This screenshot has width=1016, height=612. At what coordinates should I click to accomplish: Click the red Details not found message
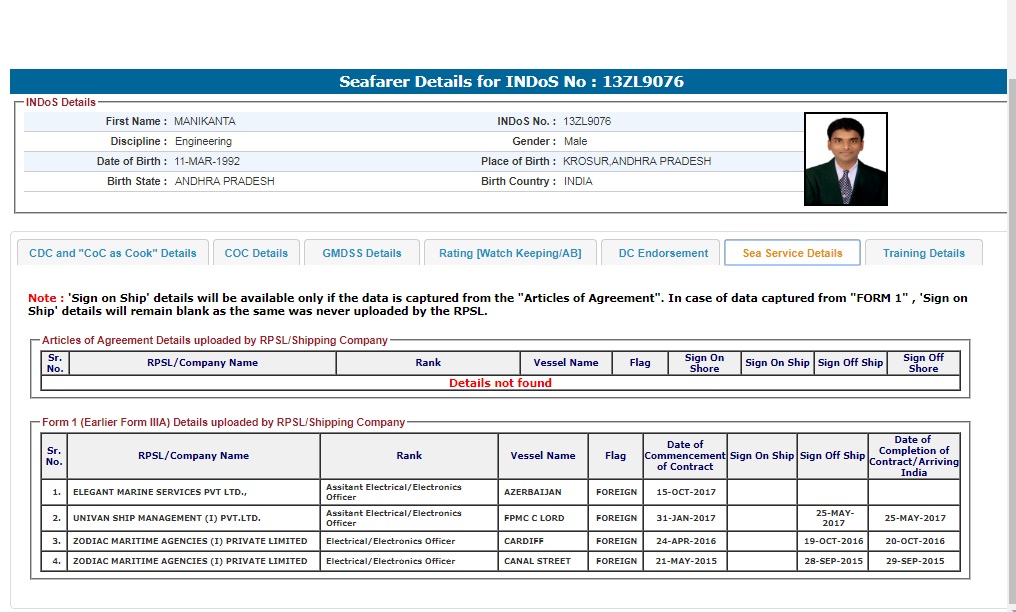[500, 383]
